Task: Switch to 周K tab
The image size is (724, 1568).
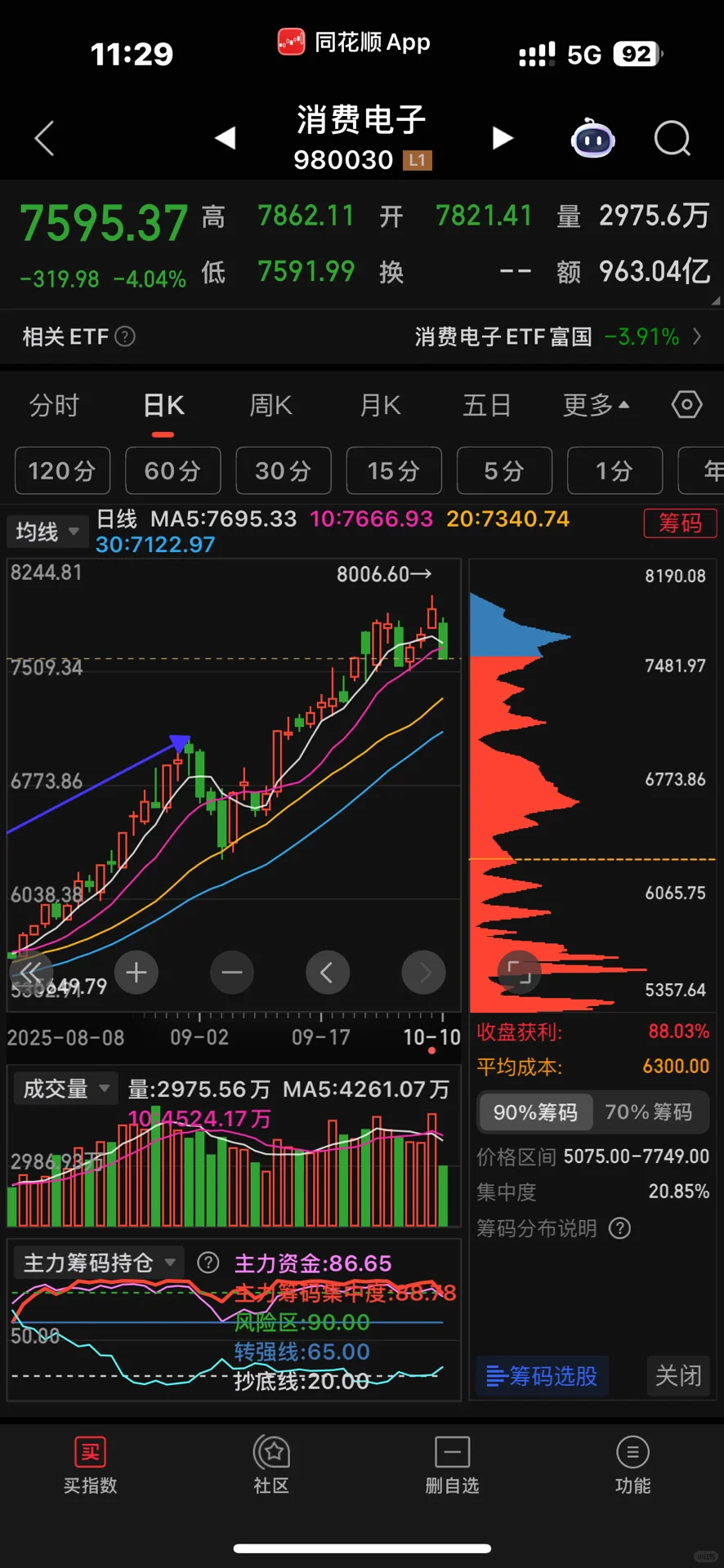Action: click(x=270, y=405)
